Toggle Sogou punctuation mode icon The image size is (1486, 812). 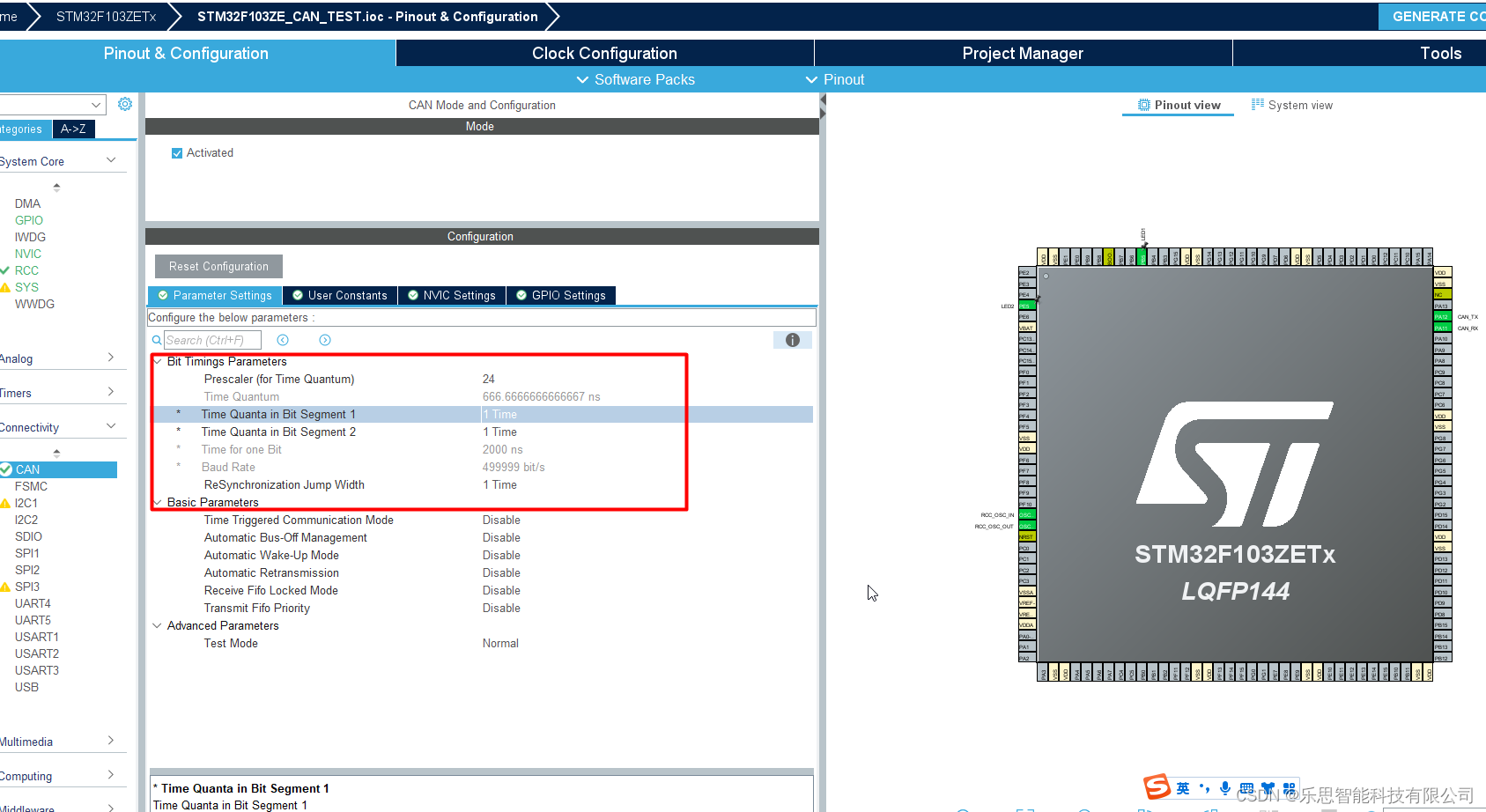[1204, 788]
